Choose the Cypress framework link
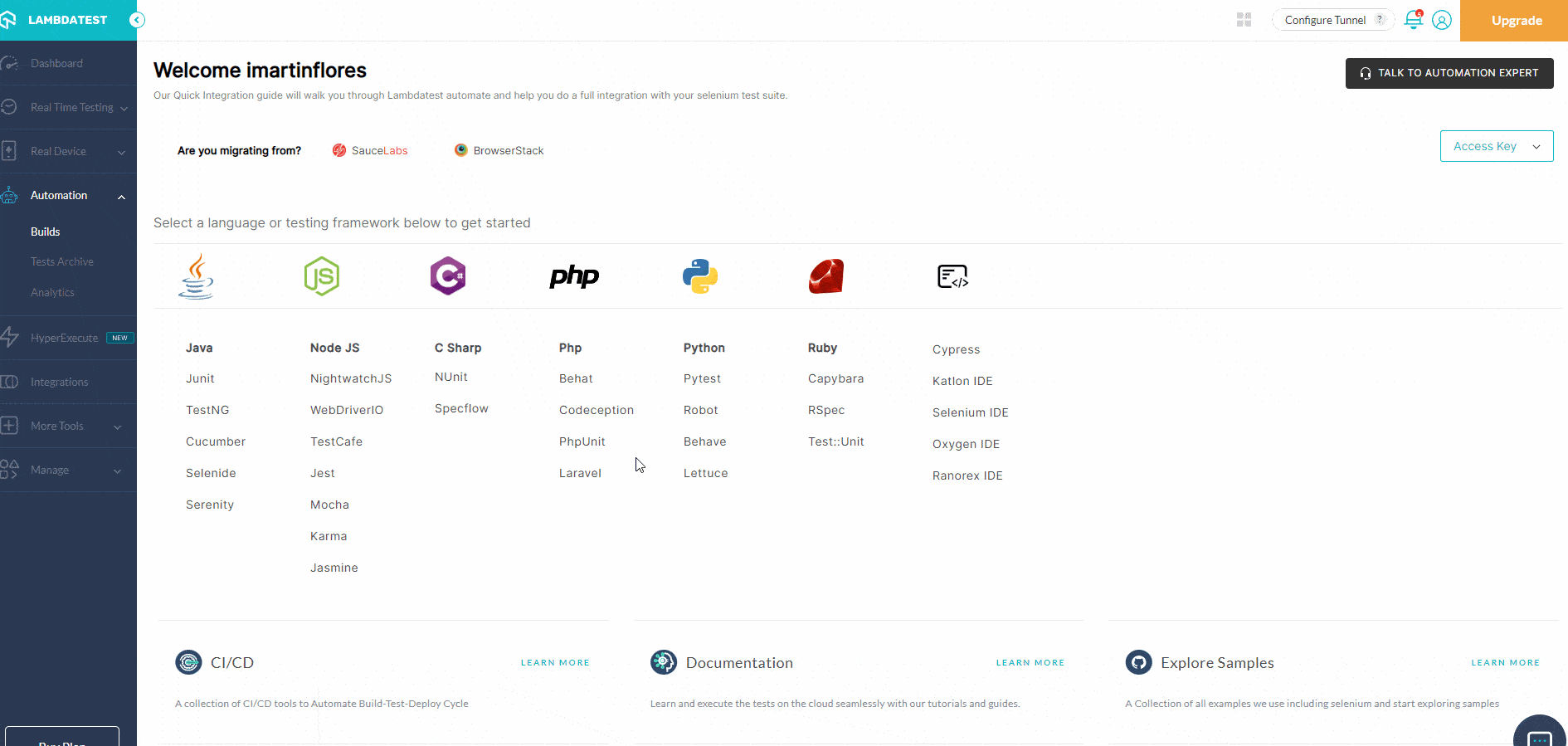Image resolution: width=1568 pixels, height=746 pixels. click(x=956, y=349)
